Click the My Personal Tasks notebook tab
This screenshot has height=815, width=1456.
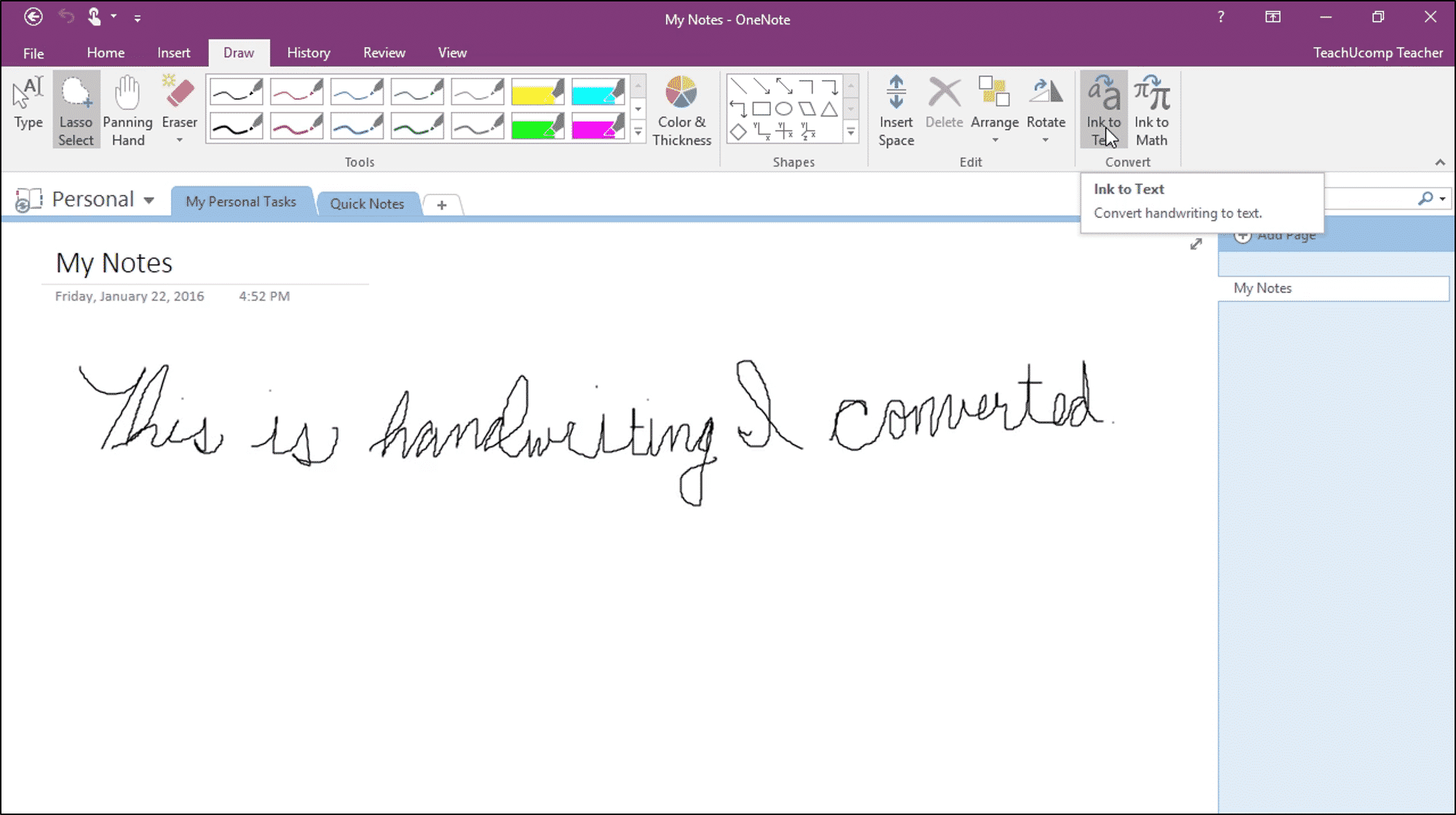pos(240,201)
